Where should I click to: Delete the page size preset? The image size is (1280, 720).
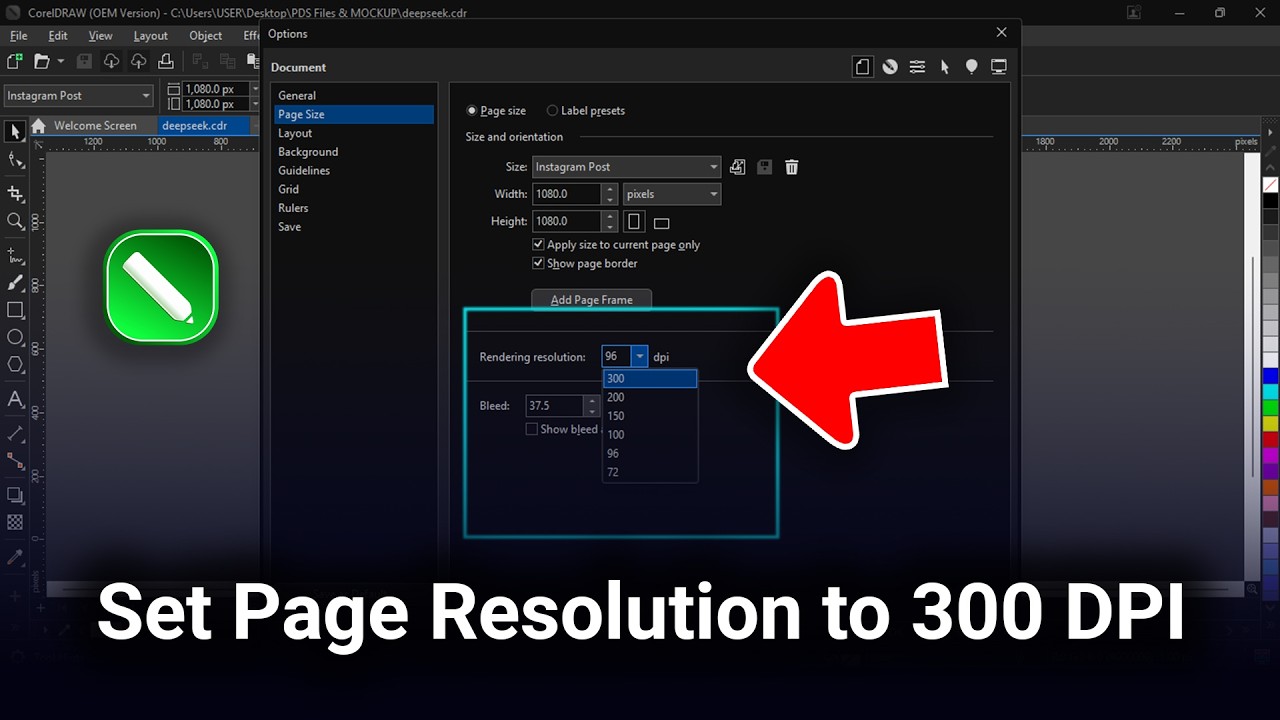pos(792,167)
